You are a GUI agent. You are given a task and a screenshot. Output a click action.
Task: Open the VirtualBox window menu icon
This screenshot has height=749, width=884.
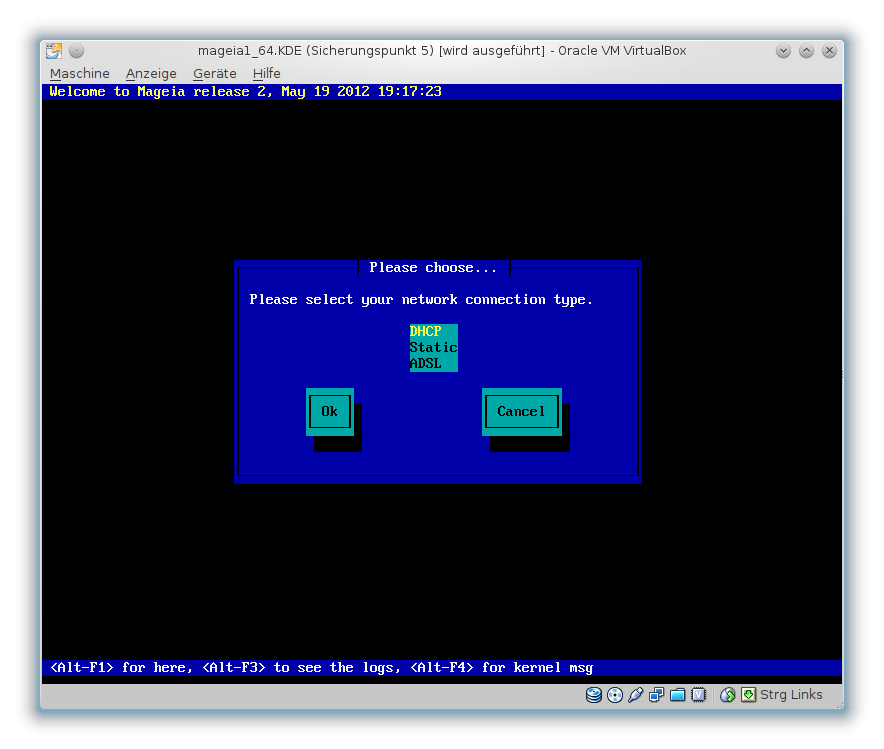pos(54,51)
